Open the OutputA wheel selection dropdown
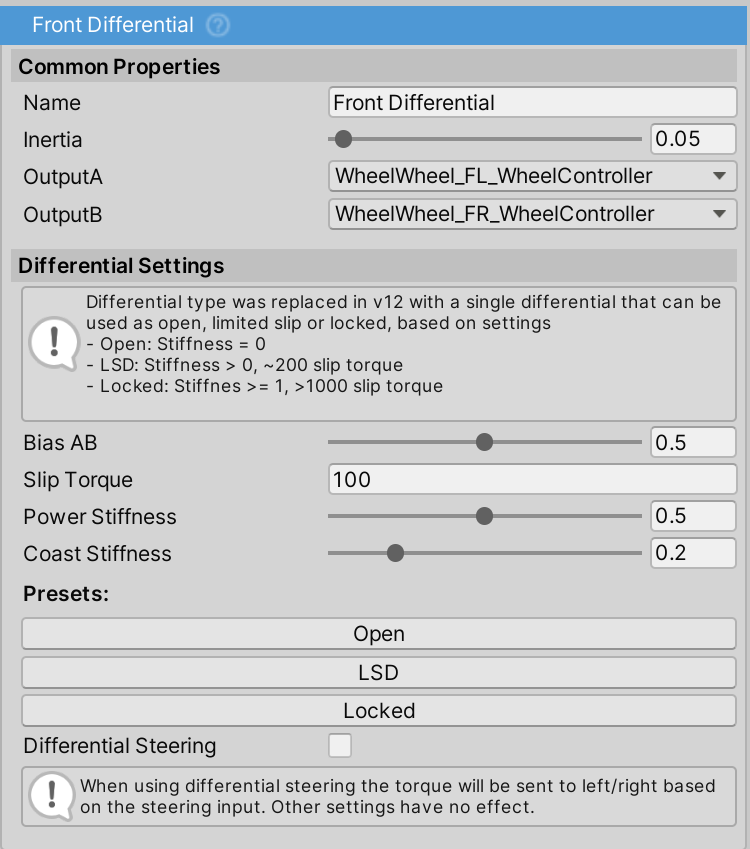The height and width of the screenshot is (849, 750). 532,176
